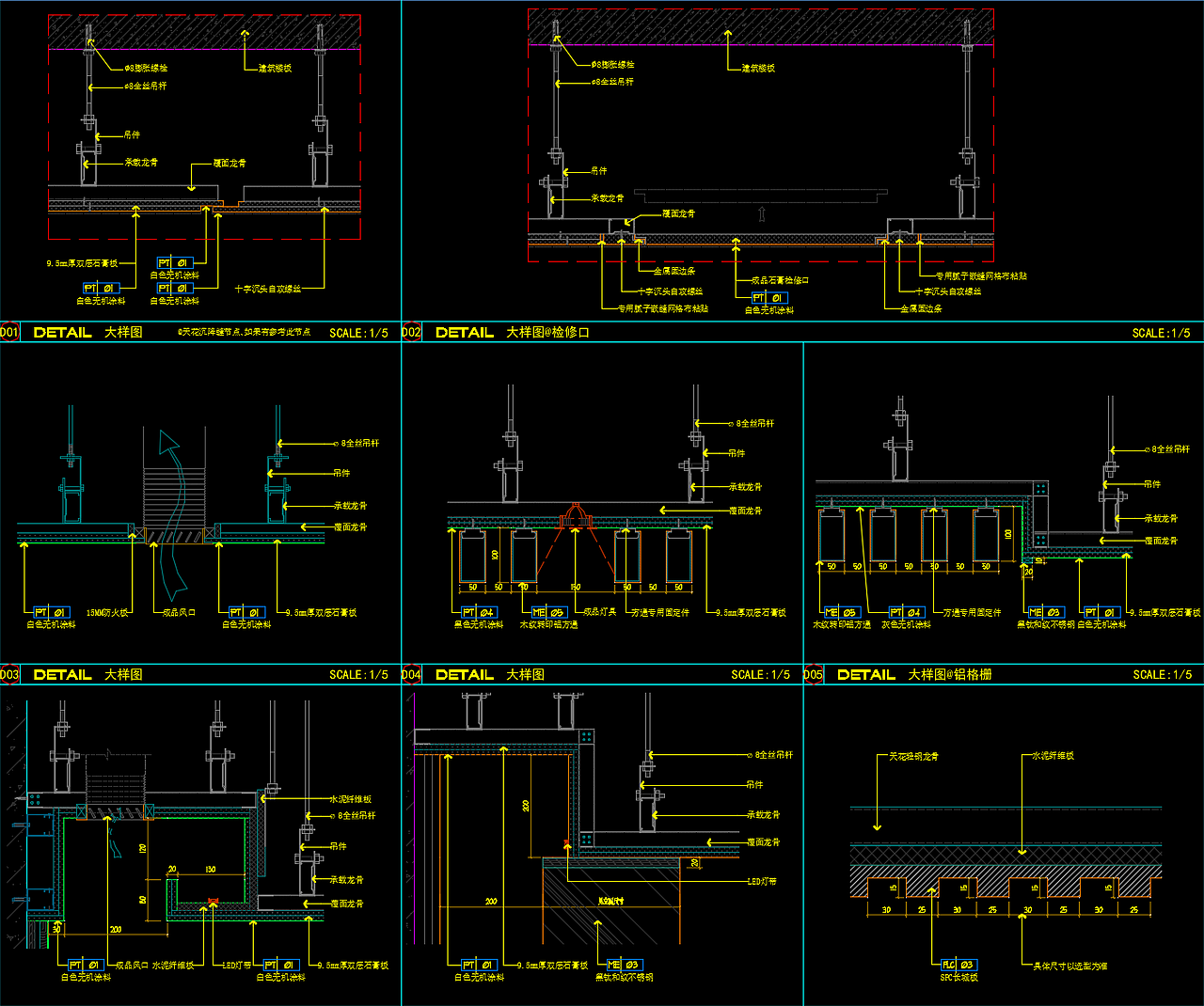Image resolution: width=1204 pixels, height=1006 pixels.
Task: Click the D02 hexagon detail tag
Action: coord(411,332)
